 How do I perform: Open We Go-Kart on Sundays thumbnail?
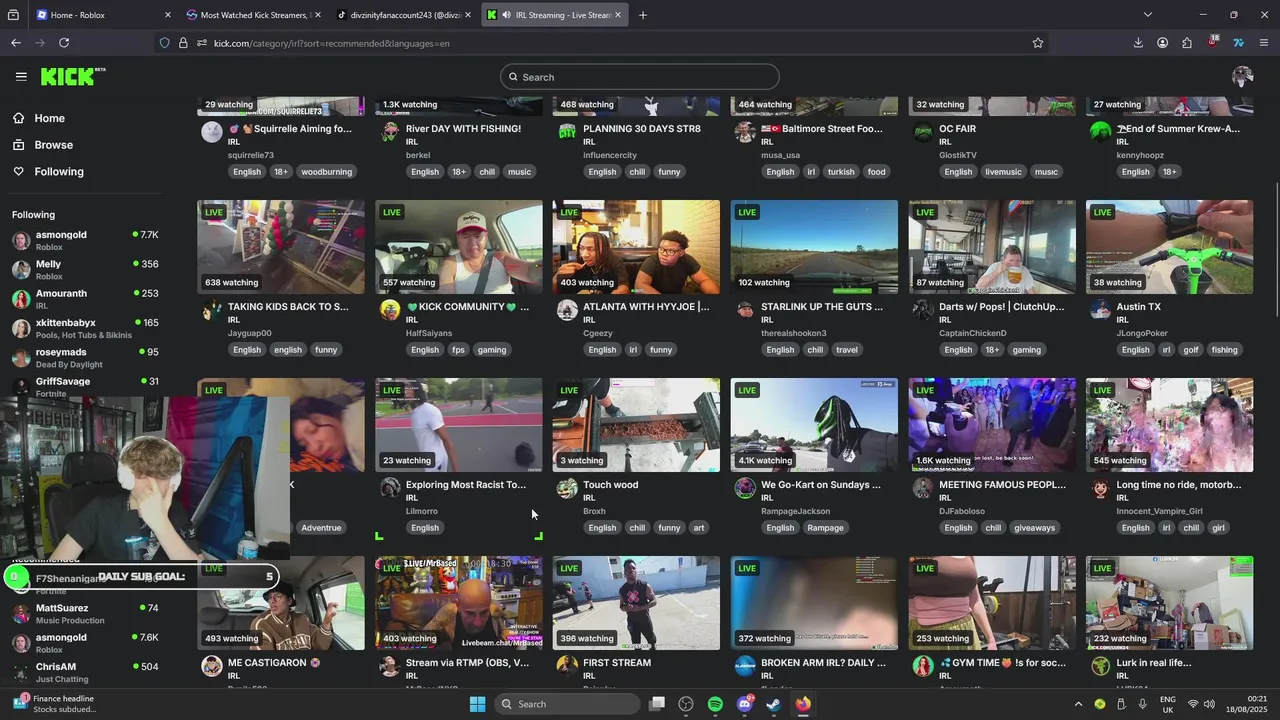[x=814, y=425]
